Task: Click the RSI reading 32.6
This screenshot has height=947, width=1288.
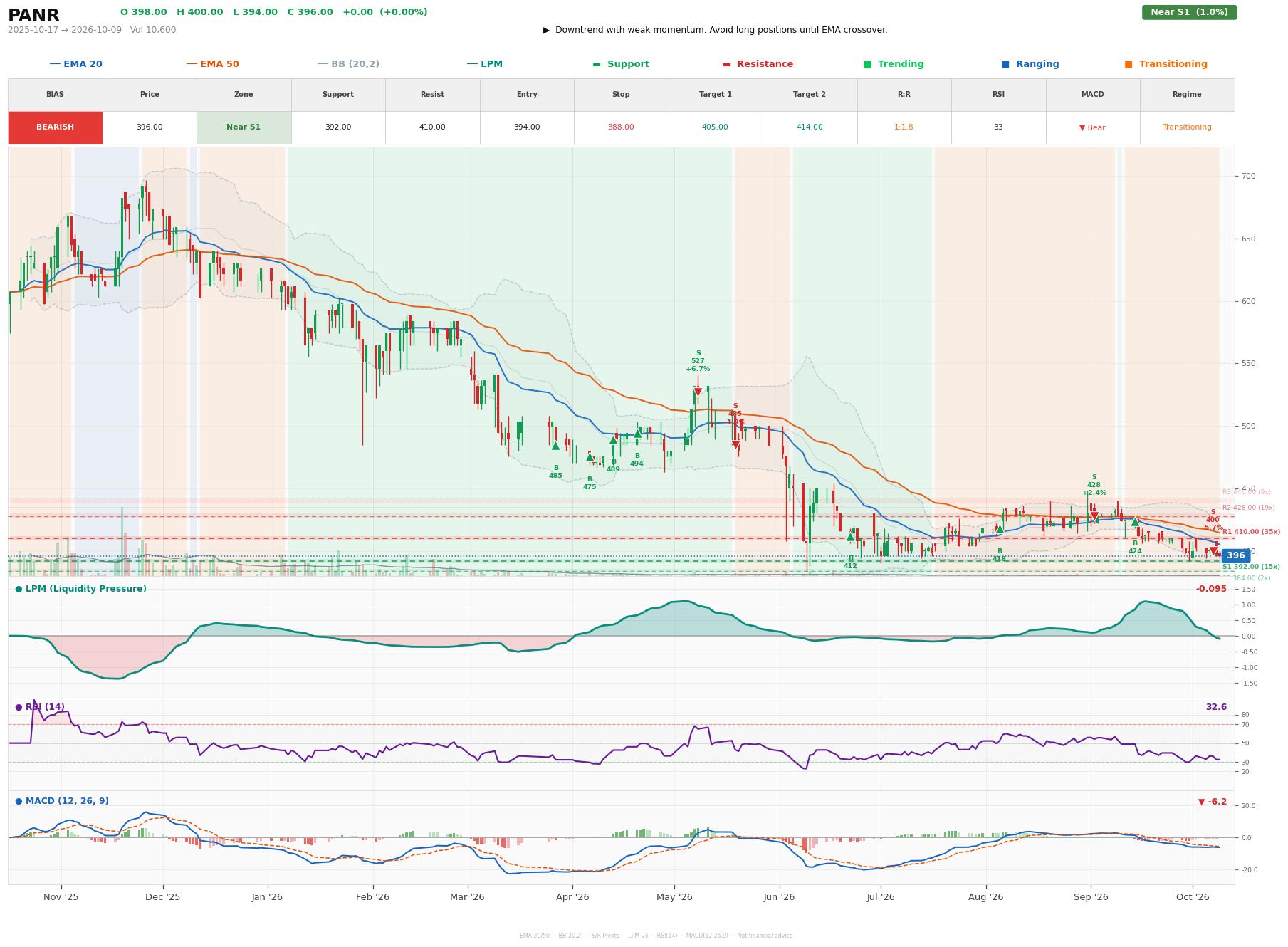Action: pos(1216,707)
